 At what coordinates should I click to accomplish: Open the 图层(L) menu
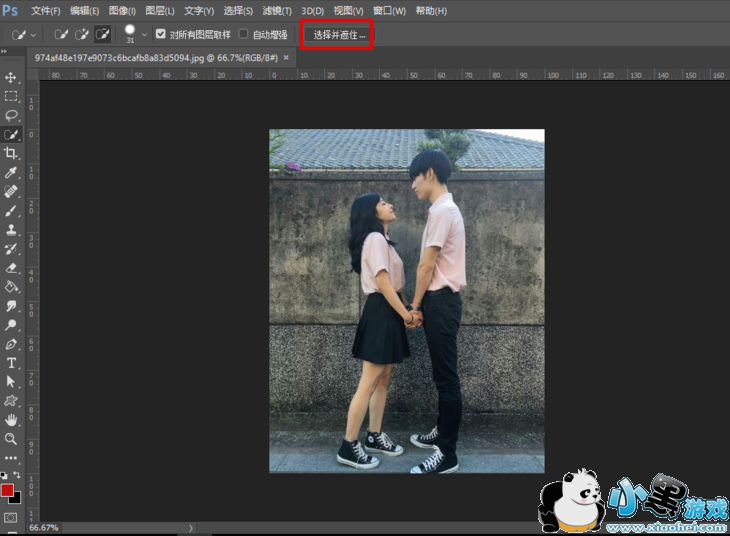(x=160, y=11)
